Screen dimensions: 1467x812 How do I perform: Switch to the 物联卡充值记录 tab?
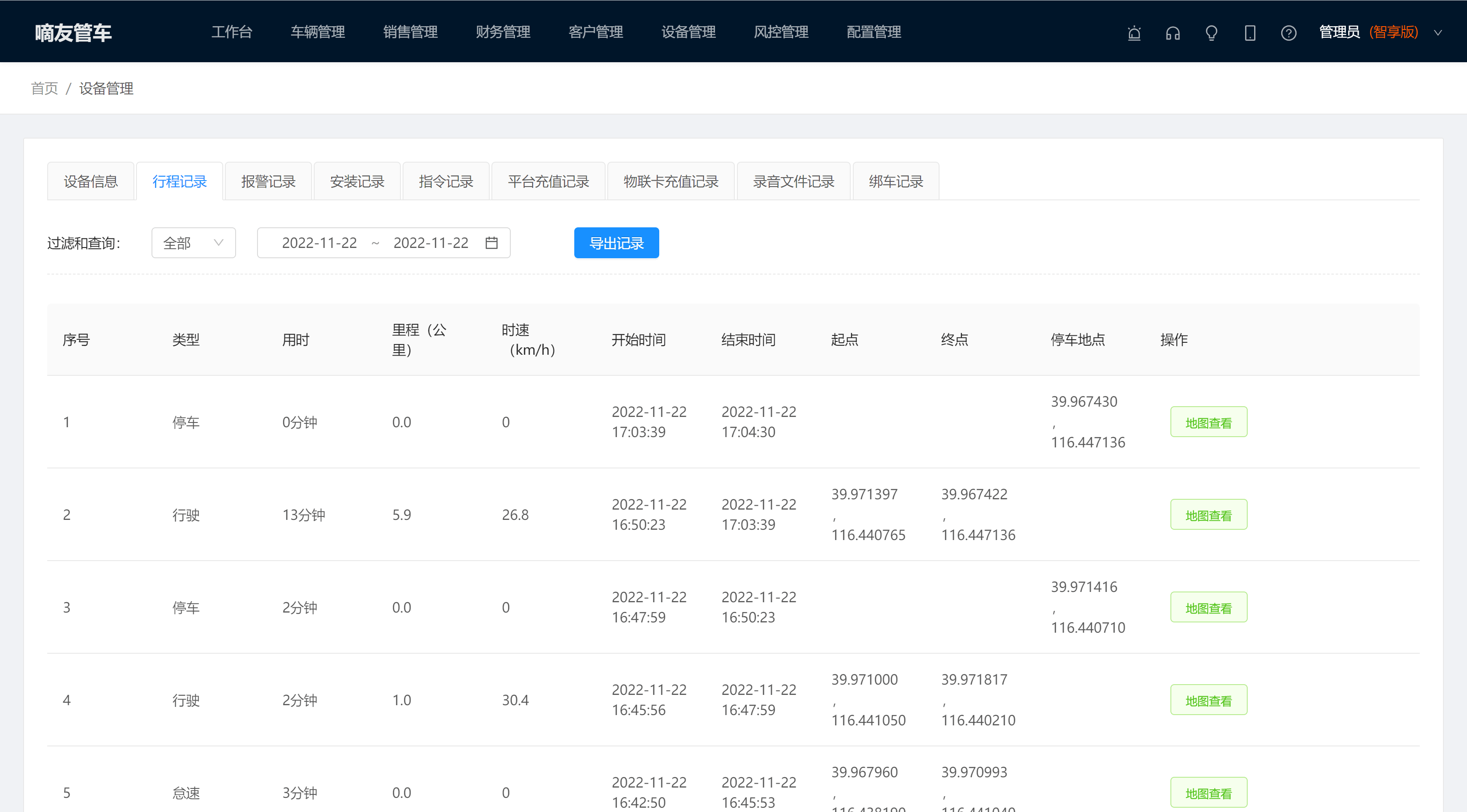point(671,181)
